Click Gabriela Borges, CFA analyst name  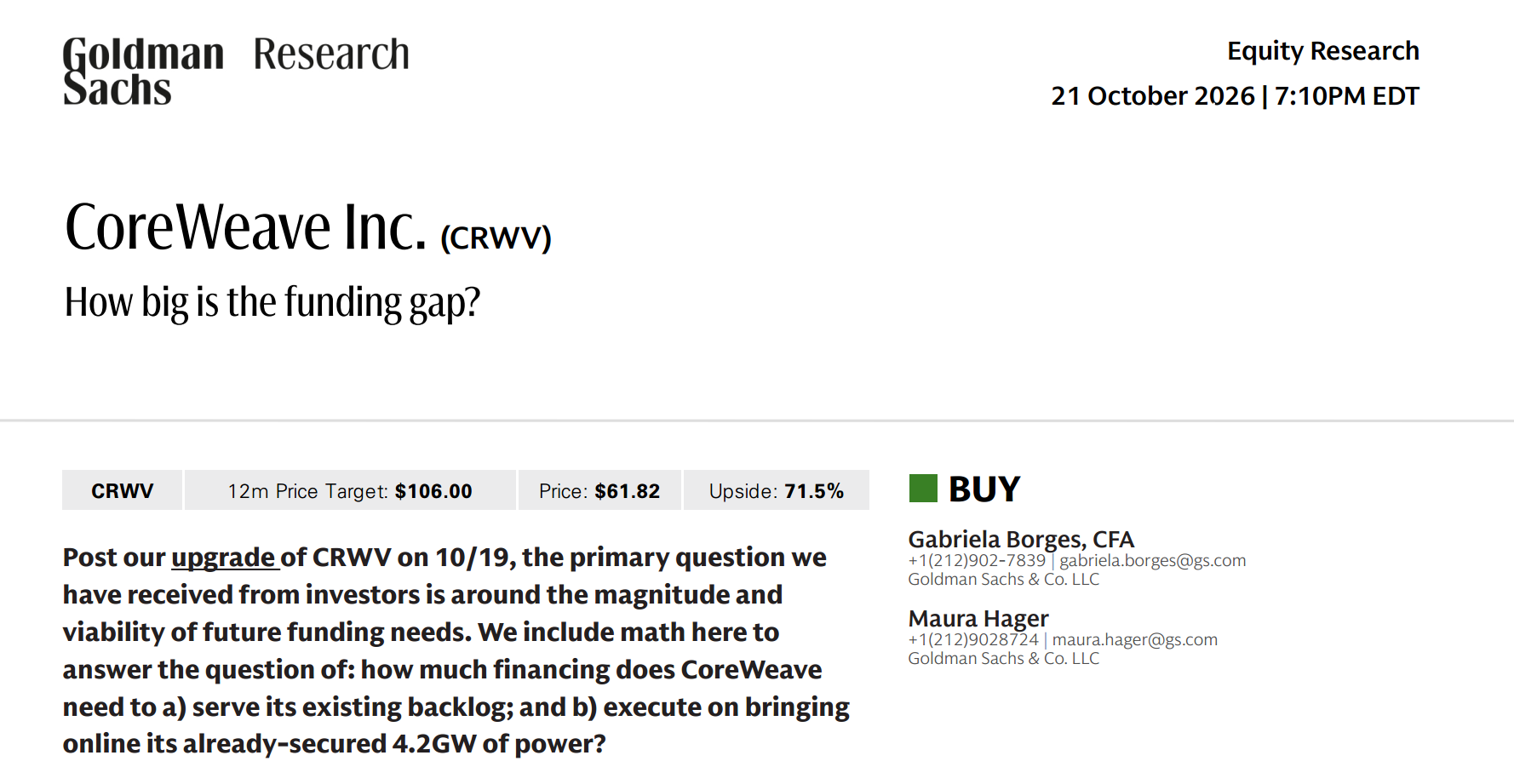[x=1021, y=539]
